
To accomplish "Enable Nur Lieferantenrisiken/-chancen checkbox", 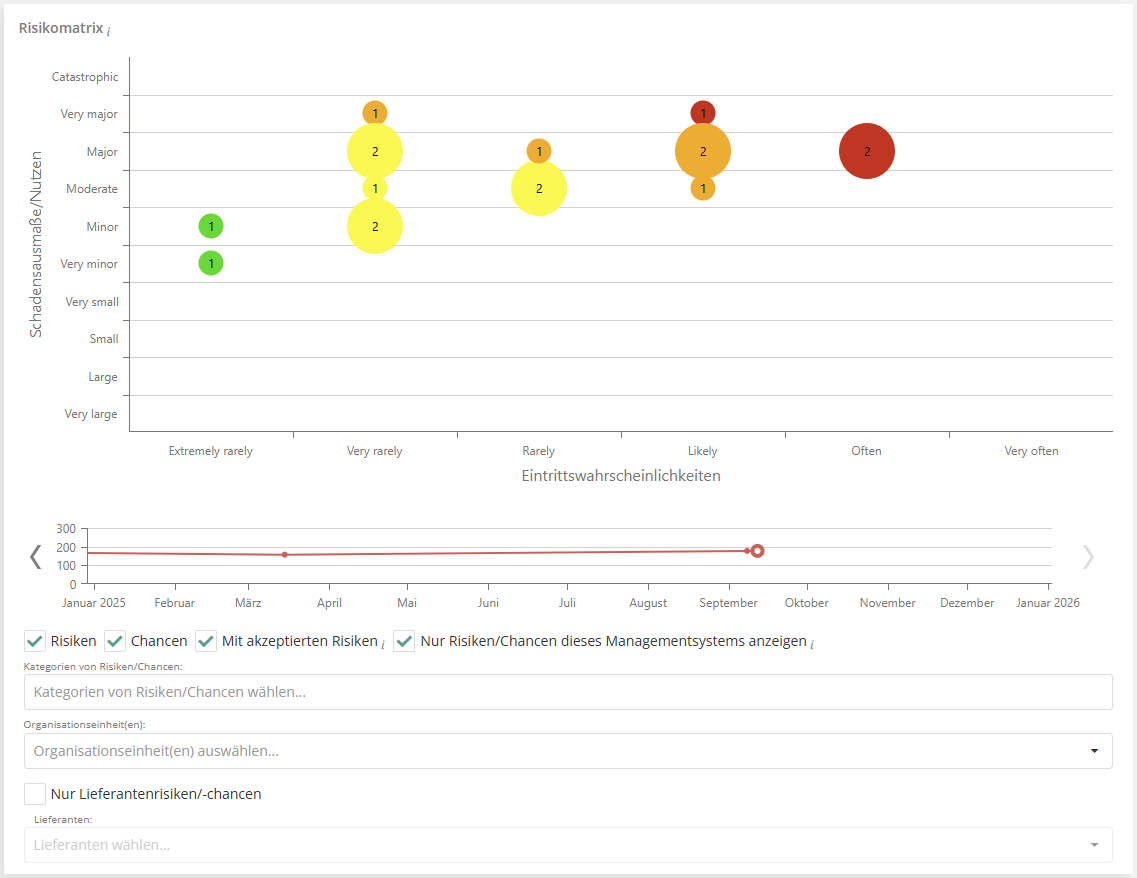I will (35, 794).
